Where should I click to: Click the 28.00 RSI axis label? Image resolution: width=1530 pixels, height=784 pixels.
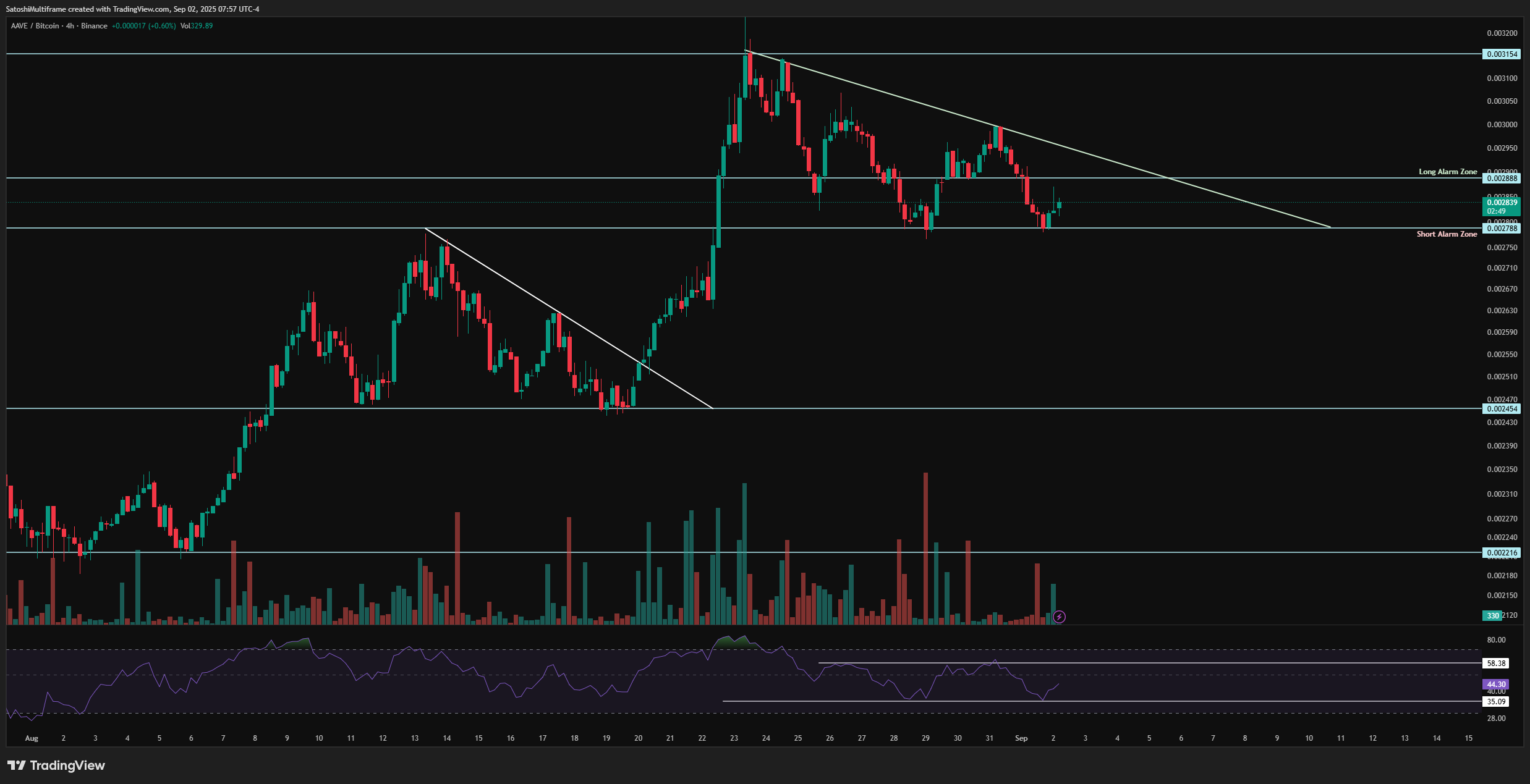tap(1497, 719)
